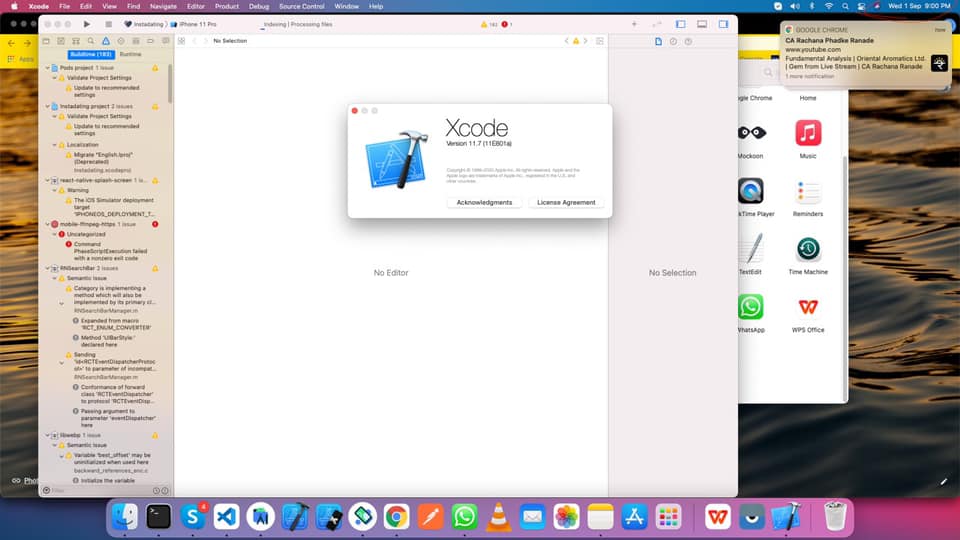Click the License Agreement button
The width and height of the screenshot is (960, 540).
click(566, 202)
